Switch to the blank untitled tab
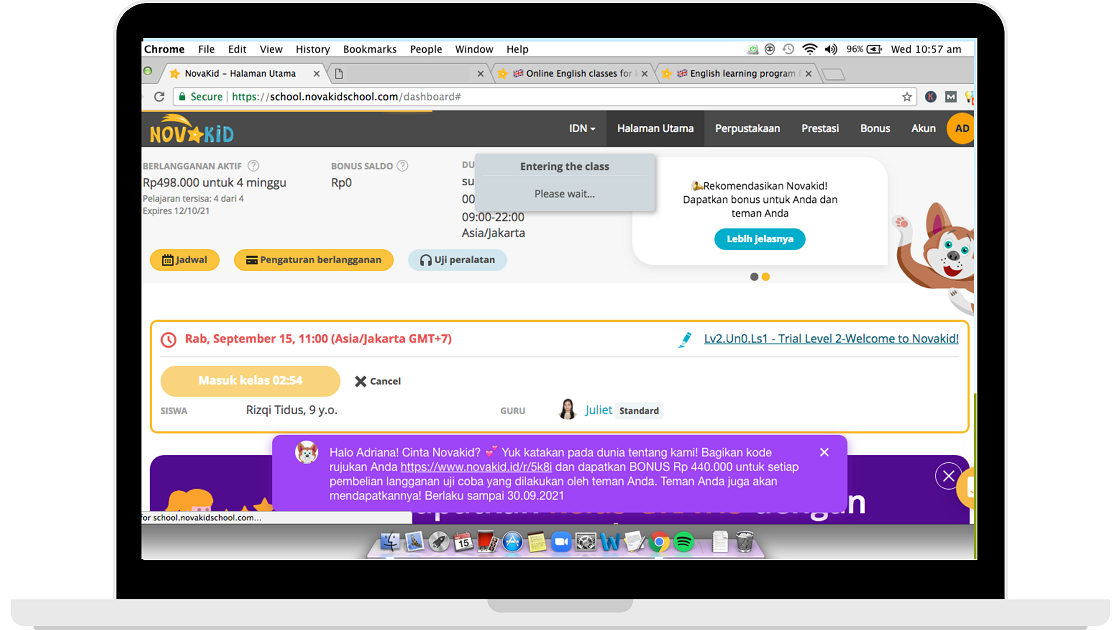The height and width of the screenshot is (630, 1120). (x=407, y=74)
